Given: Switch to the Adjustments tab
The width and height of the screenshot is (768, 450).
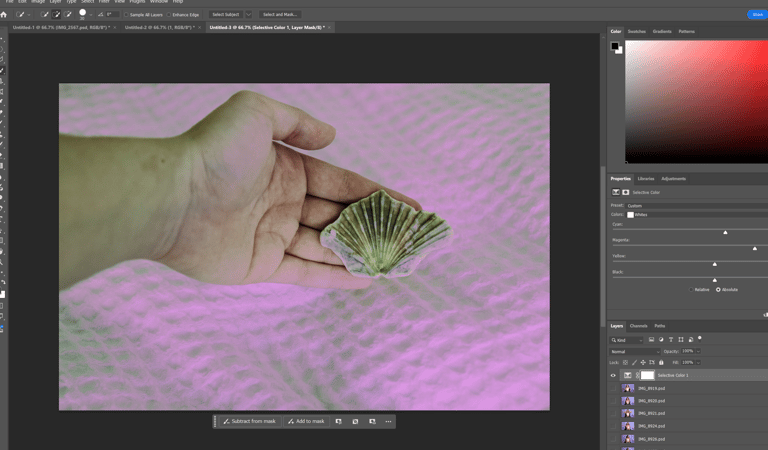Looking at the screenshot, I should pyautogui.click(x=674, y=179).
